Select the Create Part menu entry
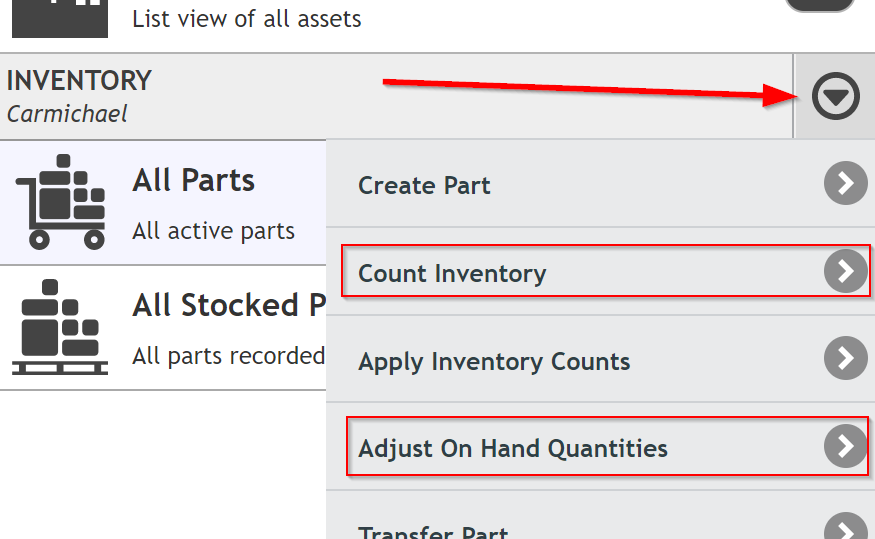The height and width of the screenshot is (539, 875). pyautogui.click(x=600, y=184)
